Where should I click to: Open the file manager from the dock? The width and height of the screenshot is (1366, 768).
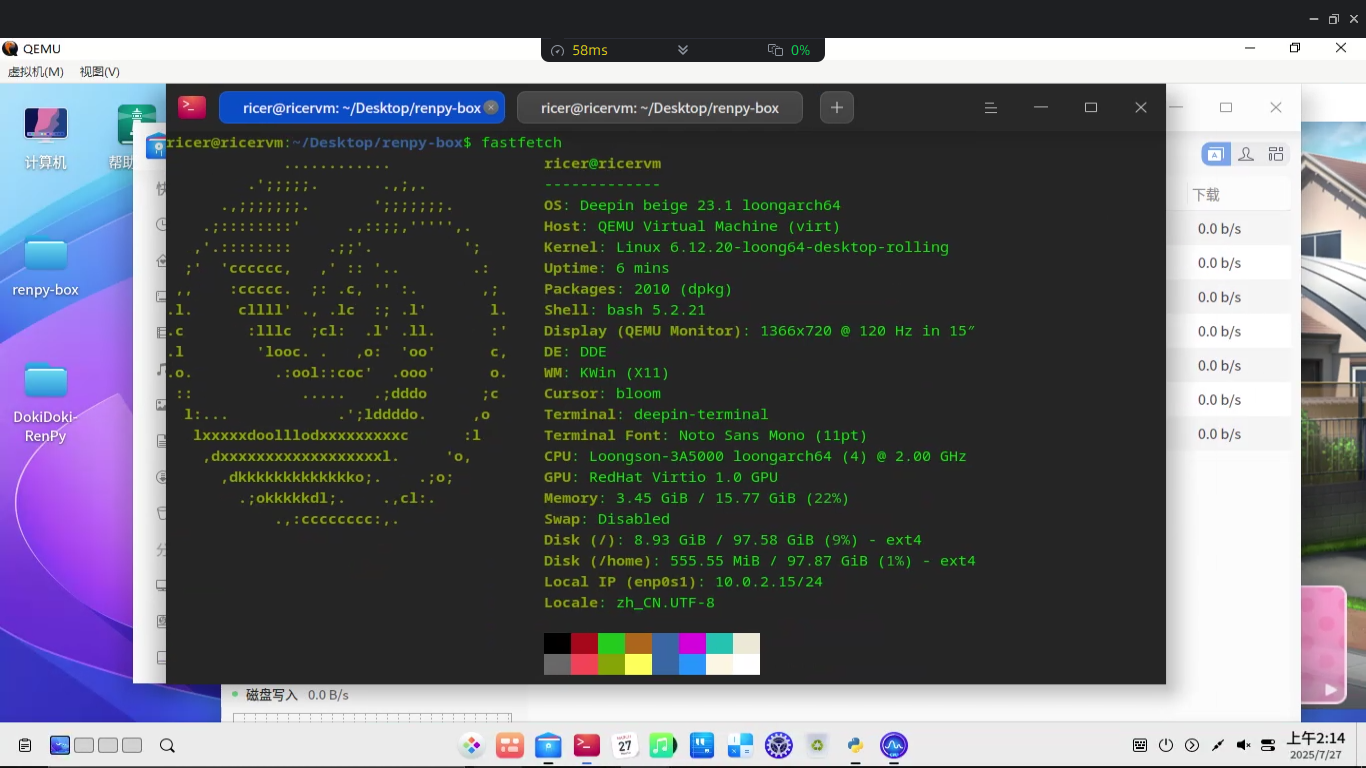[x=548, y=745]
